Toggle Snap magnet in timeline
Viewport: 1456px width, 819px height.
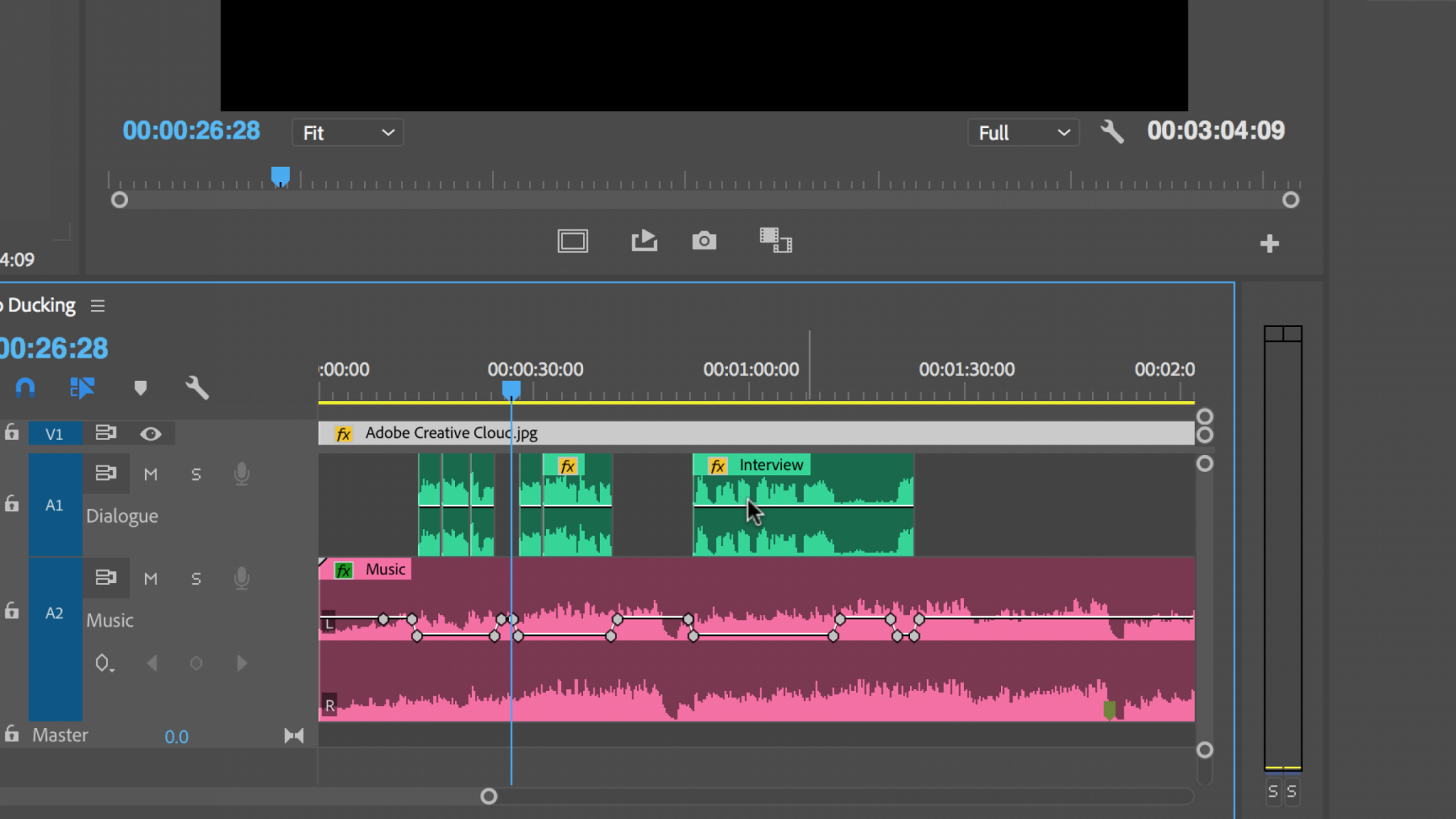click(25, 387)
